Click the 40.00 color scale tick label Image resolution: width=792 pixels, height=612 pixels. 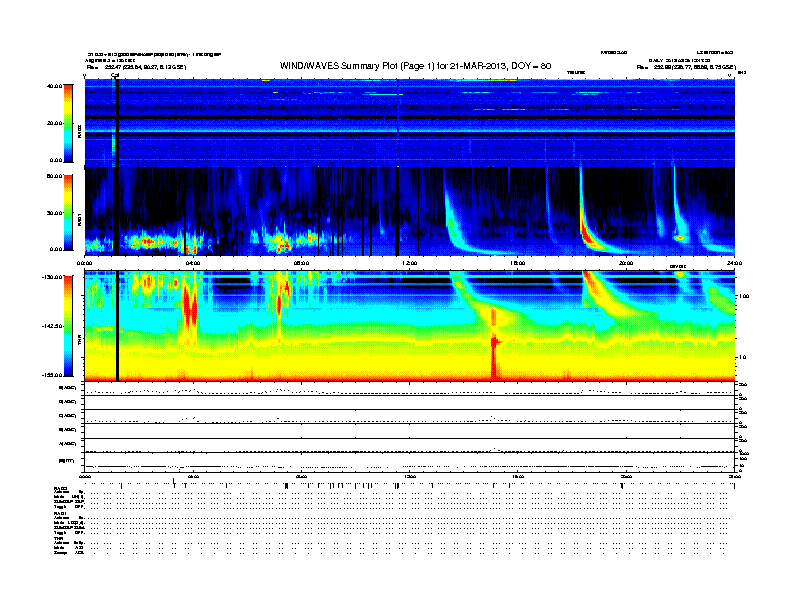tap(55, 86)
